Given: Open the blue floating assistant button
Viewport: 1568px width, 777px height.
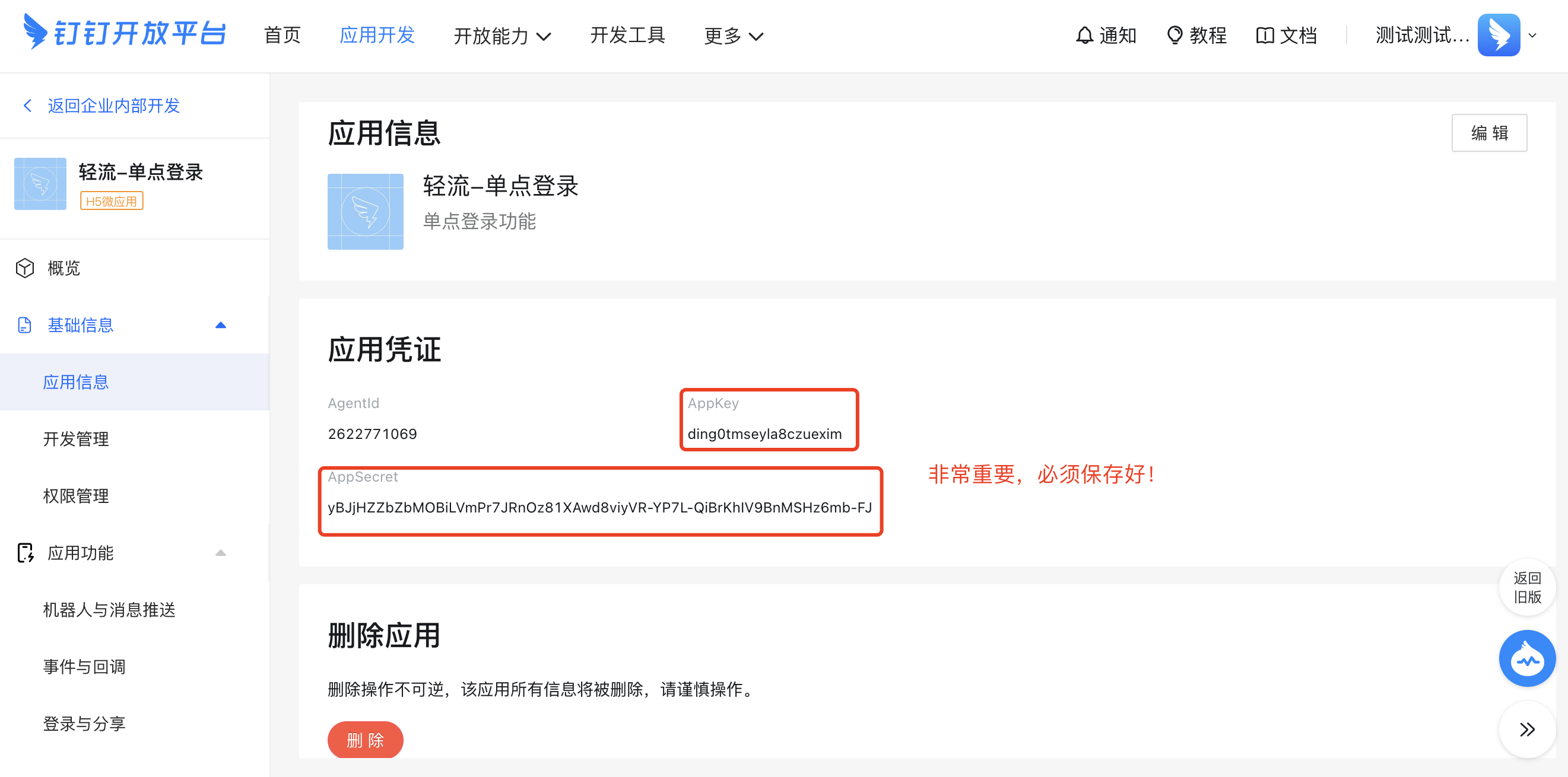Looking at the screenshot, I should tap(1526, 658).
